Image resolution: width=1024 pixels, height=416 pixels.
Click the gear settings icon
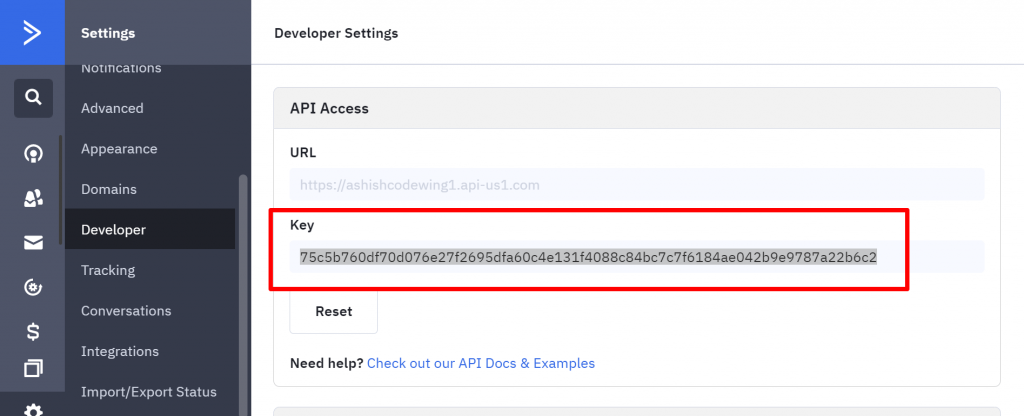click(x=33, y=409)
